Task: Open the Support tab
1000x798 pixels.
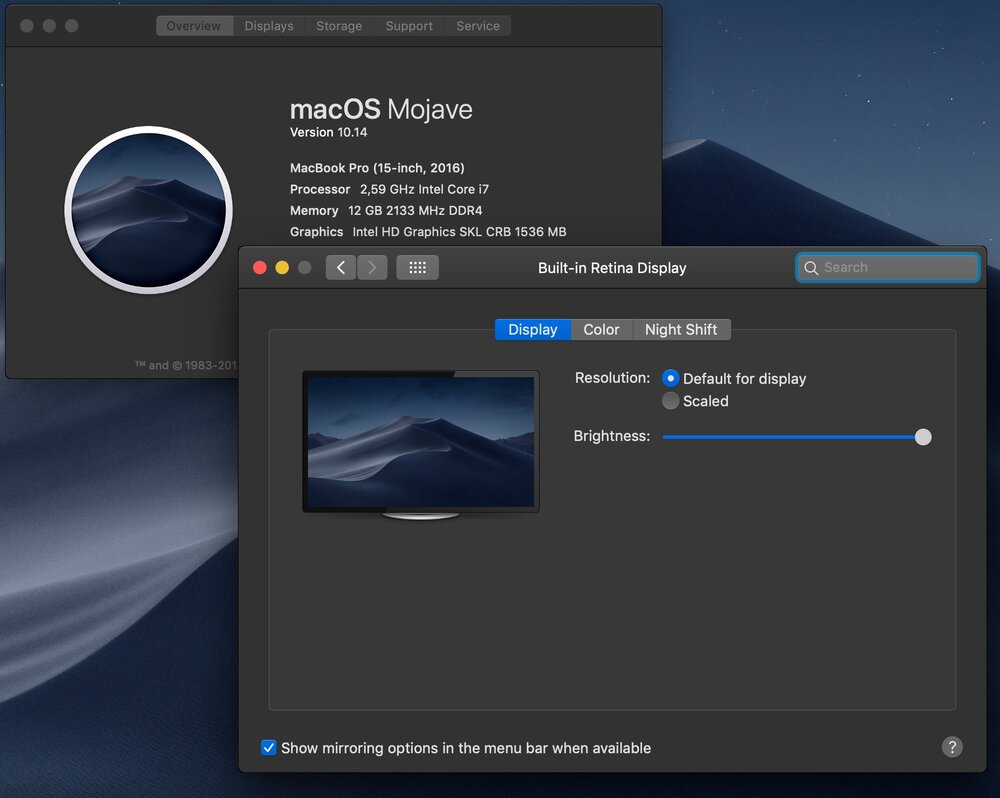Action: tap(409, 26)
